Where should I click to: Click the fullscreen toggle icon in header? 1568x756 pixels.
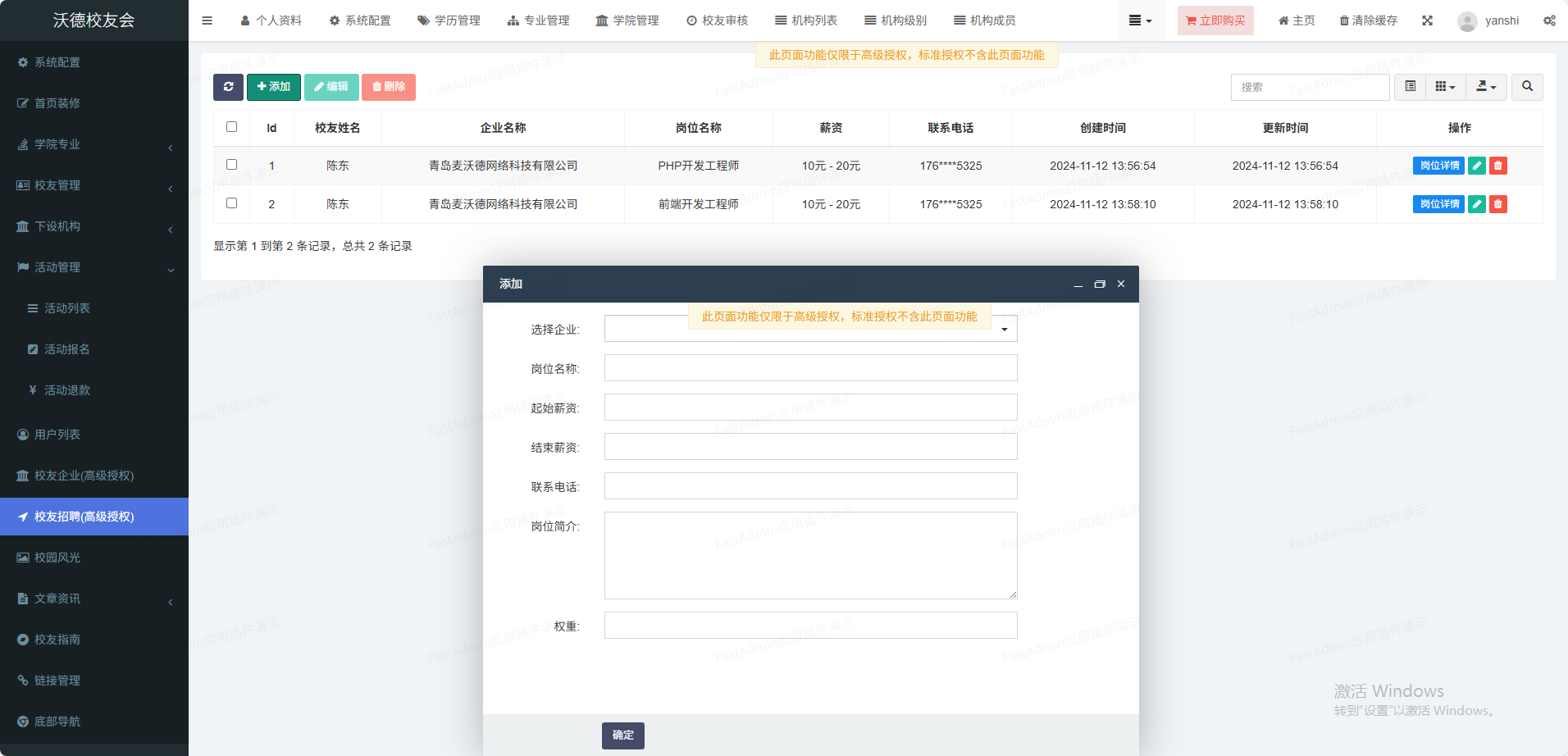[1427, 20]
